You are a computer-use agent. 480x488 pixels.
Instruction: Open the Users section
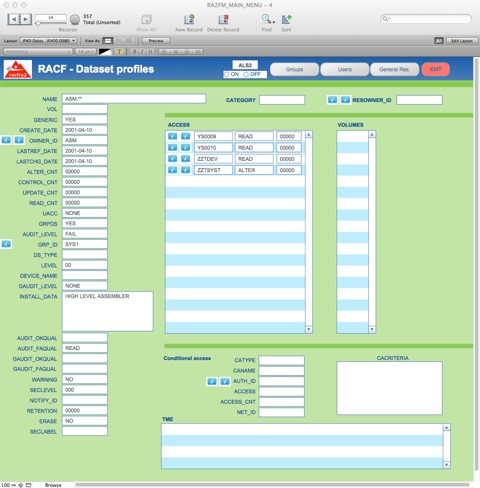click(x=345, y=69)
